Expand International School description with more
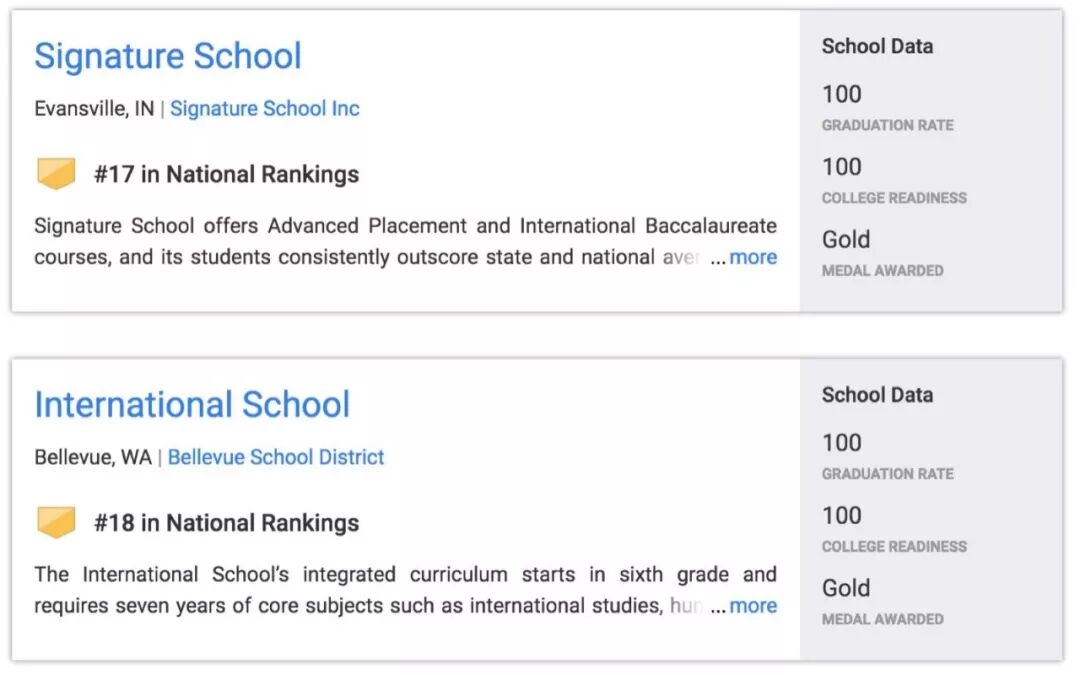This screenshot has height=675, width=1080. tap(752, 605)
